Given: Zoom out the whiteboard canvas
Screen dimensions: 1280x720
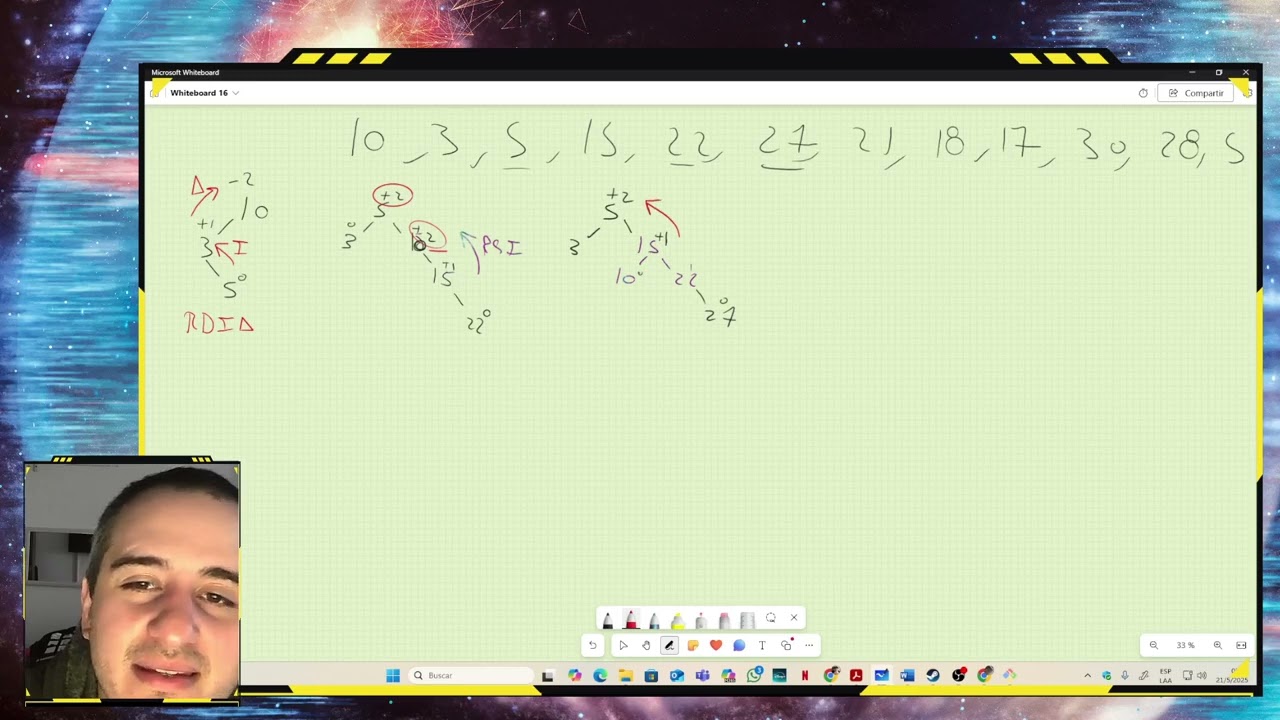Looking at the screenshot, I should pos(1153,645).
